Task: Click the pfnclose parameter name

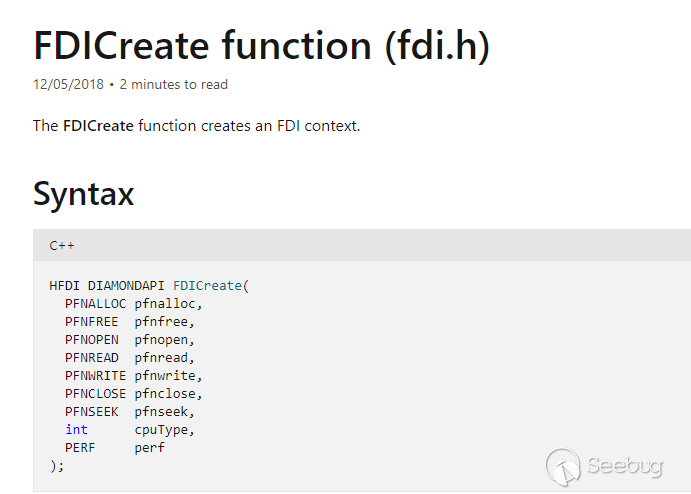Action: pyautogui.click(x=168, y=394)
